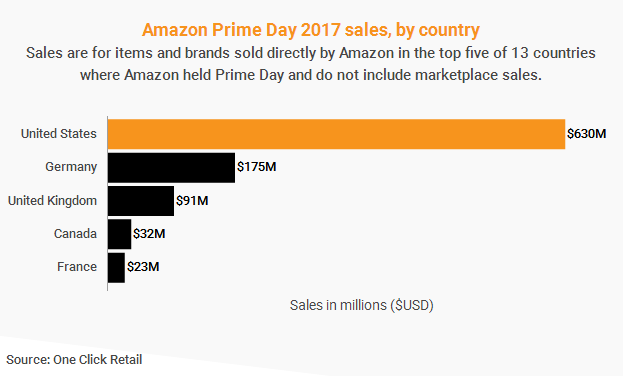The width and height of the screenshot is (623, 376).
Task: Click the Germany axis label
Action: pyautogui.click(x=71, y=167)
